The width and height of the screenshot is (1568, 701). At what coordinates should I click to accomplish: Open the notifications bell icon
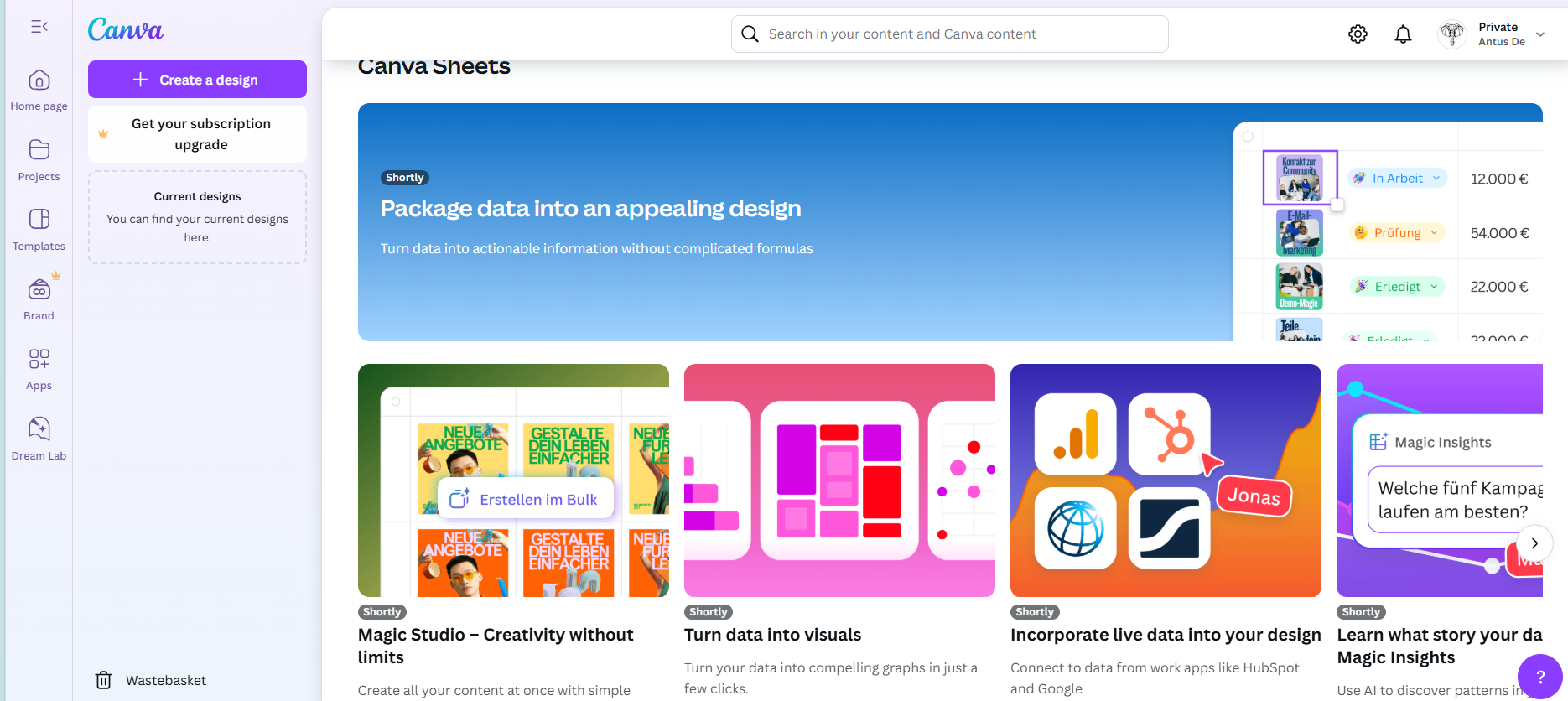tap(1403, 34)
